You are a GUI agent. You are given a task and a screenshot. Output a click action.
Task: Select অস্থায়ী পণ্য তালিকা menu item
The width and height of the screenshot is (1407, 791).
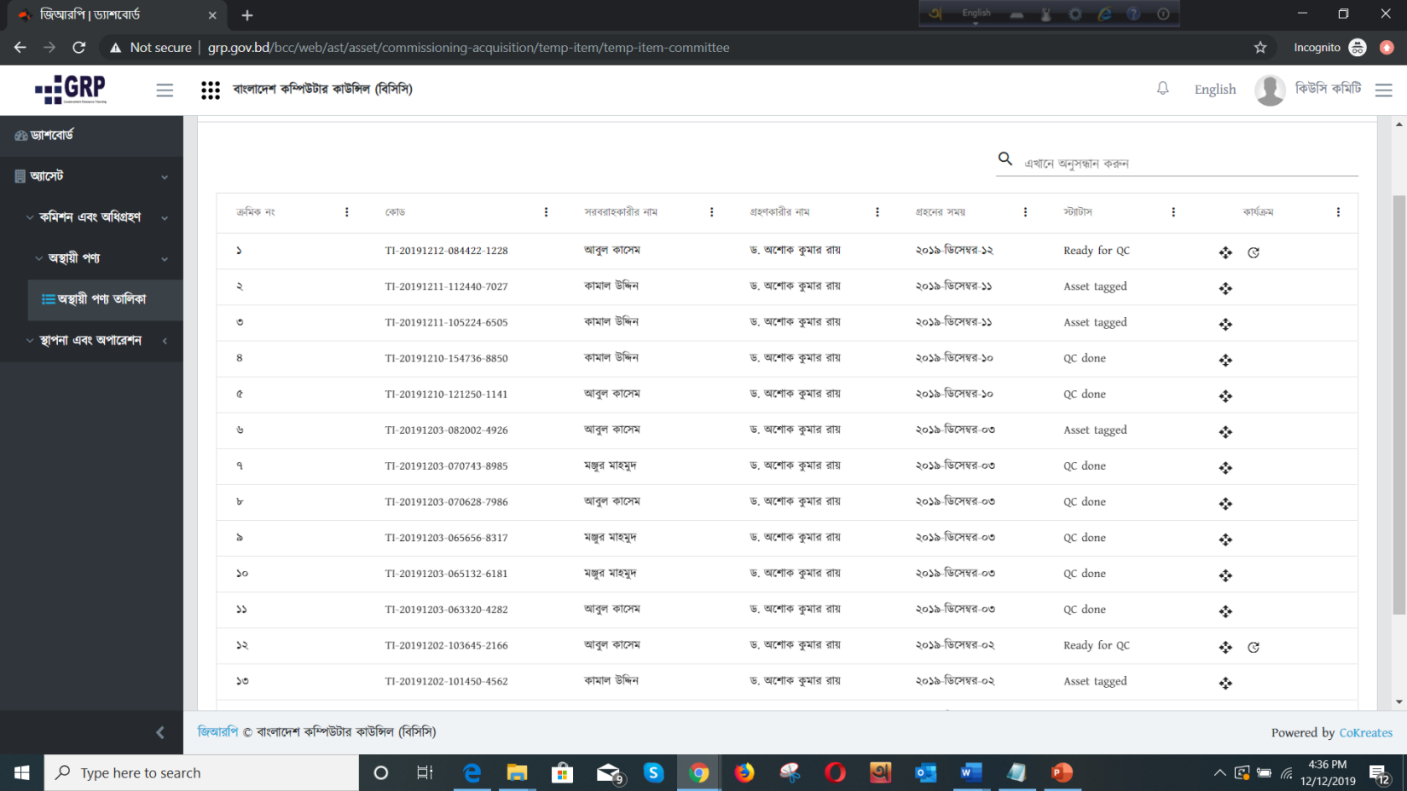(101, 299)
